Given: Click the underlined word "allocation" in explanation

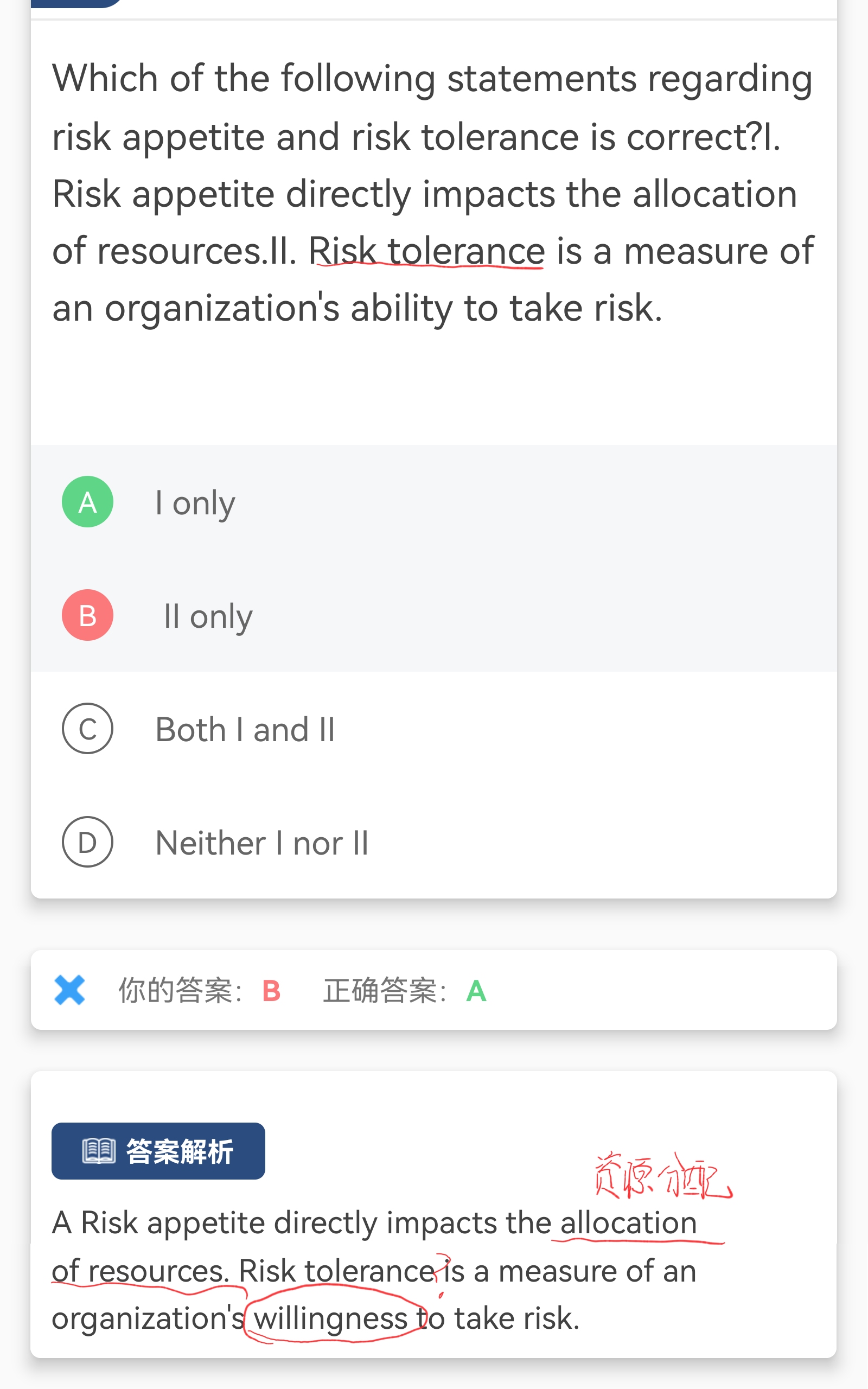Looking at the screenshot, I should tap(628, 1222).
